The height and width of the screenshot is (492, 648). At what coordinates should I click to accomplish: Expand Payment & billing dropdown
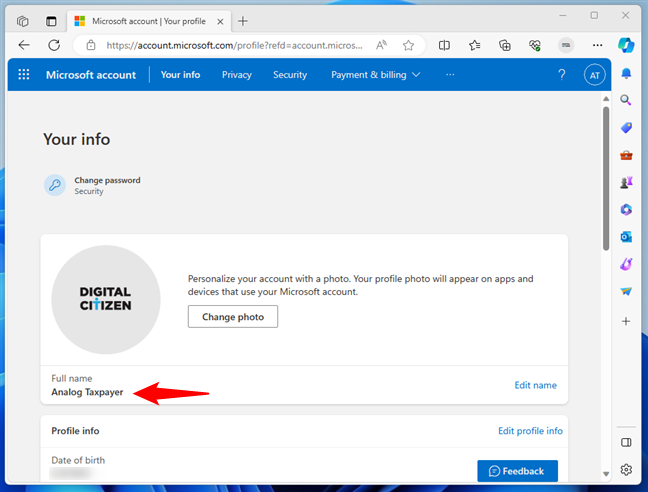pyautogui.click(x=376, y=75)
